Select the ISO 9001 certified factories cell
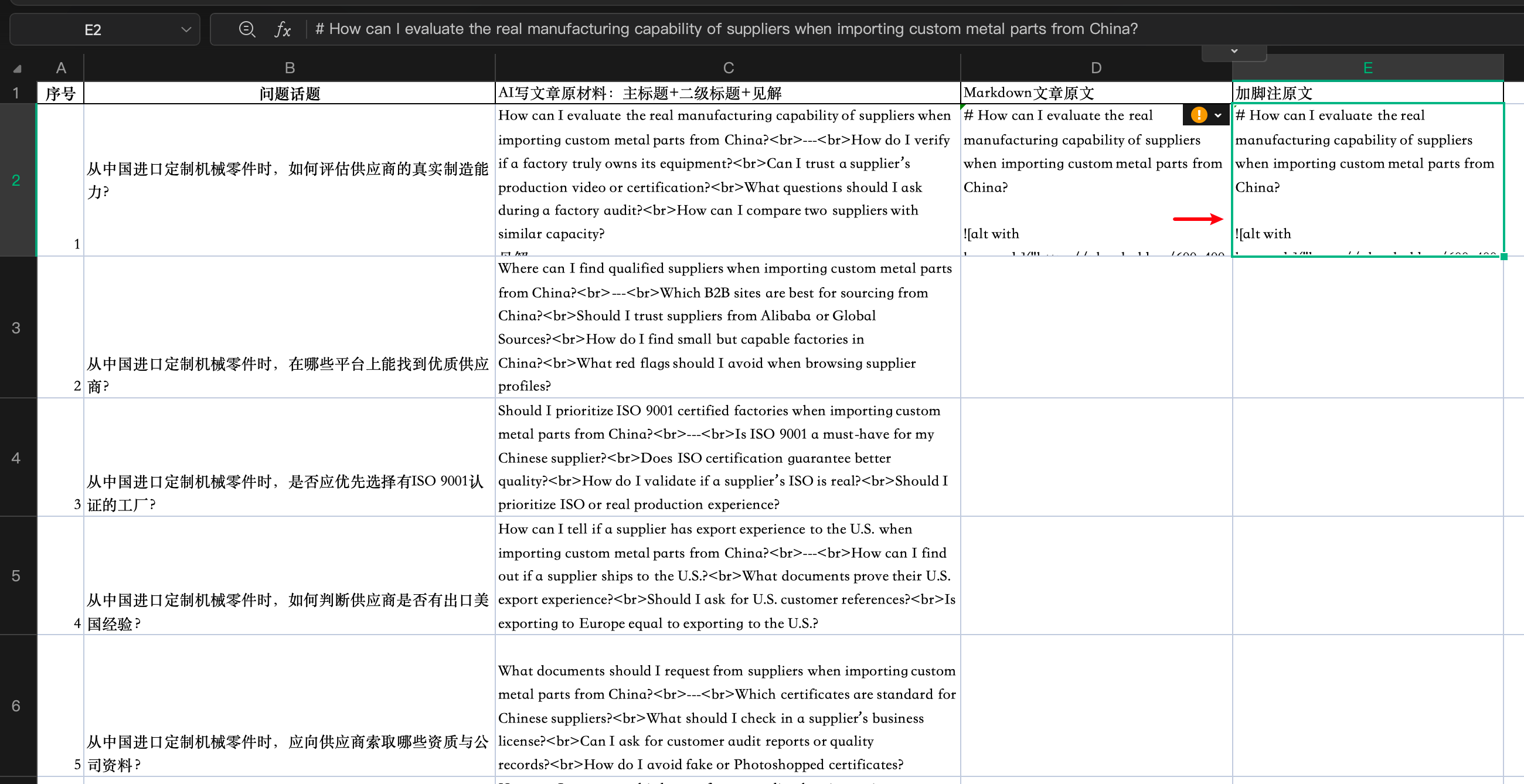This screenshot has width=1524, height=784. [727, 457]
